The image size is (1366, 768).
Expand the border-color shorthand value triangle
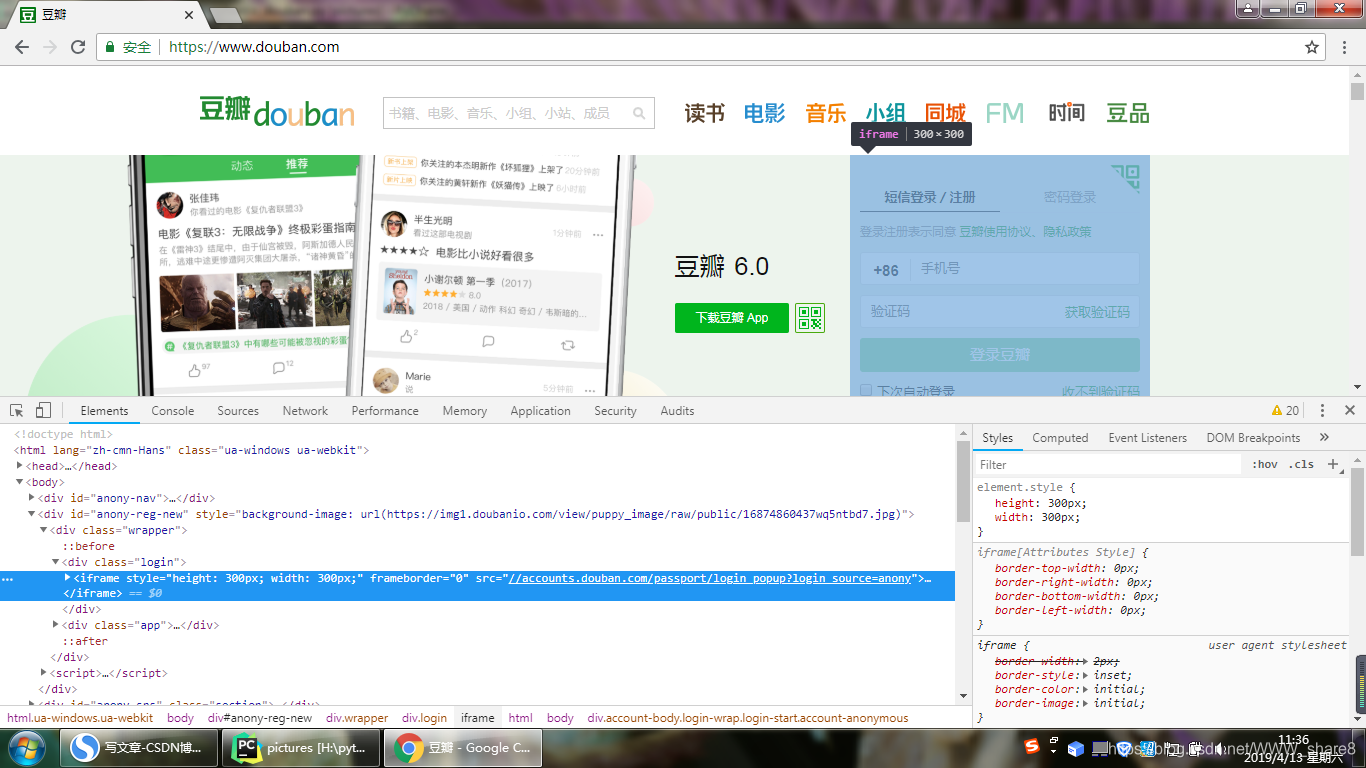coord(1086,689)
